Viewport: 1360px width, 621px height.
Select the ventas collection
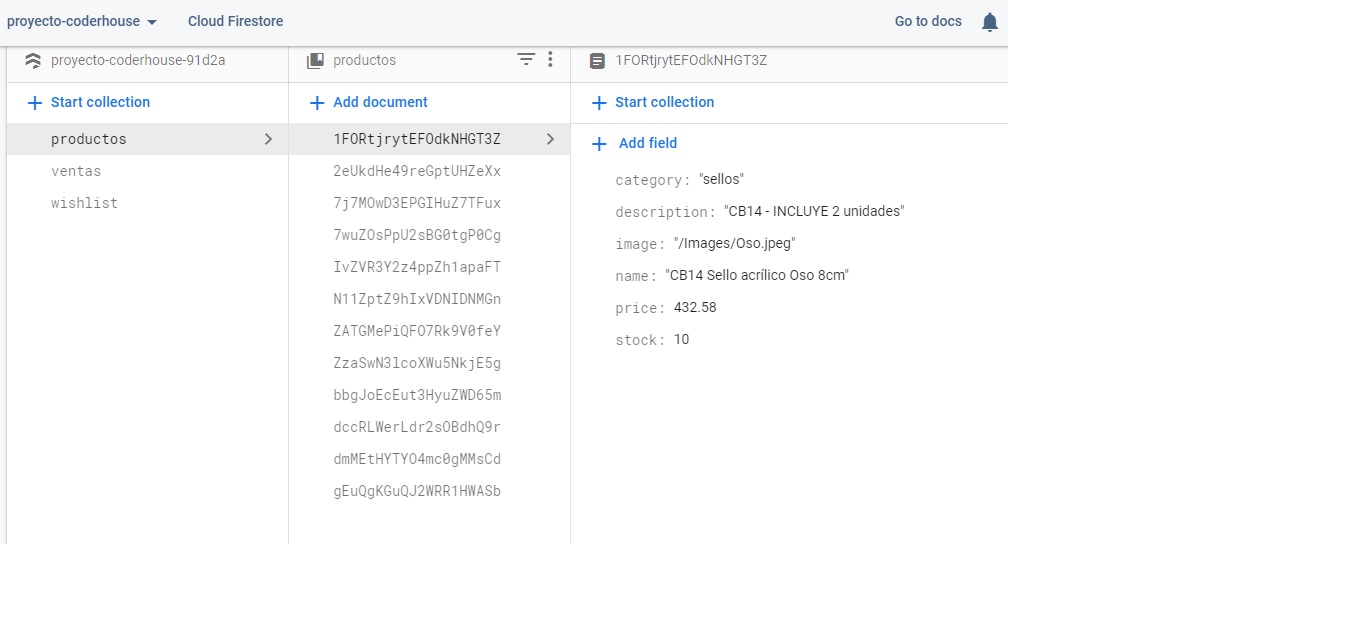pos(78,171)
